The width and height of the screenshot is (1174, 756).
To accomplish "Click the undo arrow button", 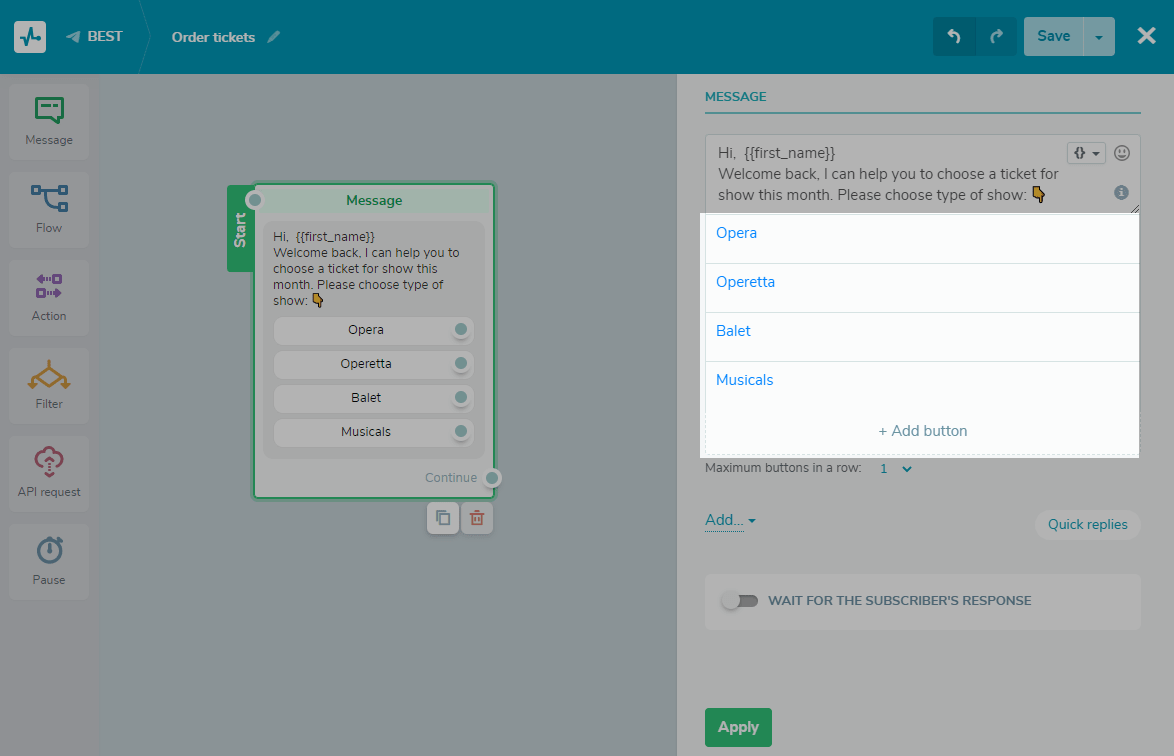I will [954, 36].
